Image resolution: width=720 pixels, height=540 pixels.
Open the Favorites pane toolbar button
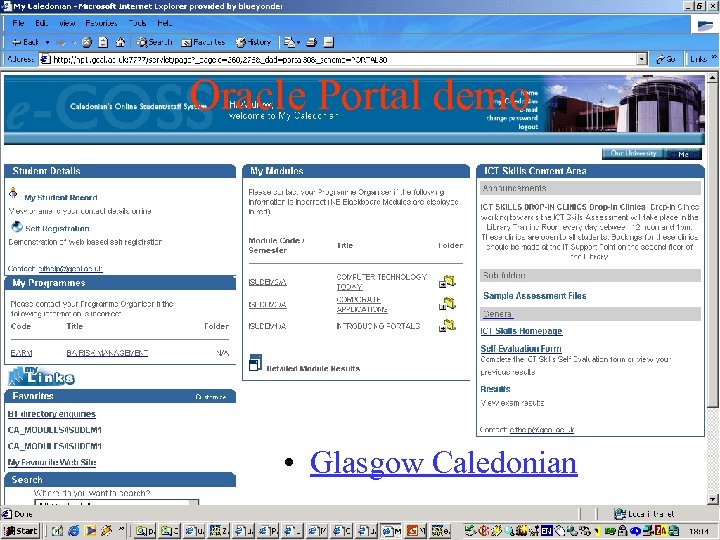tap(203, 42)
